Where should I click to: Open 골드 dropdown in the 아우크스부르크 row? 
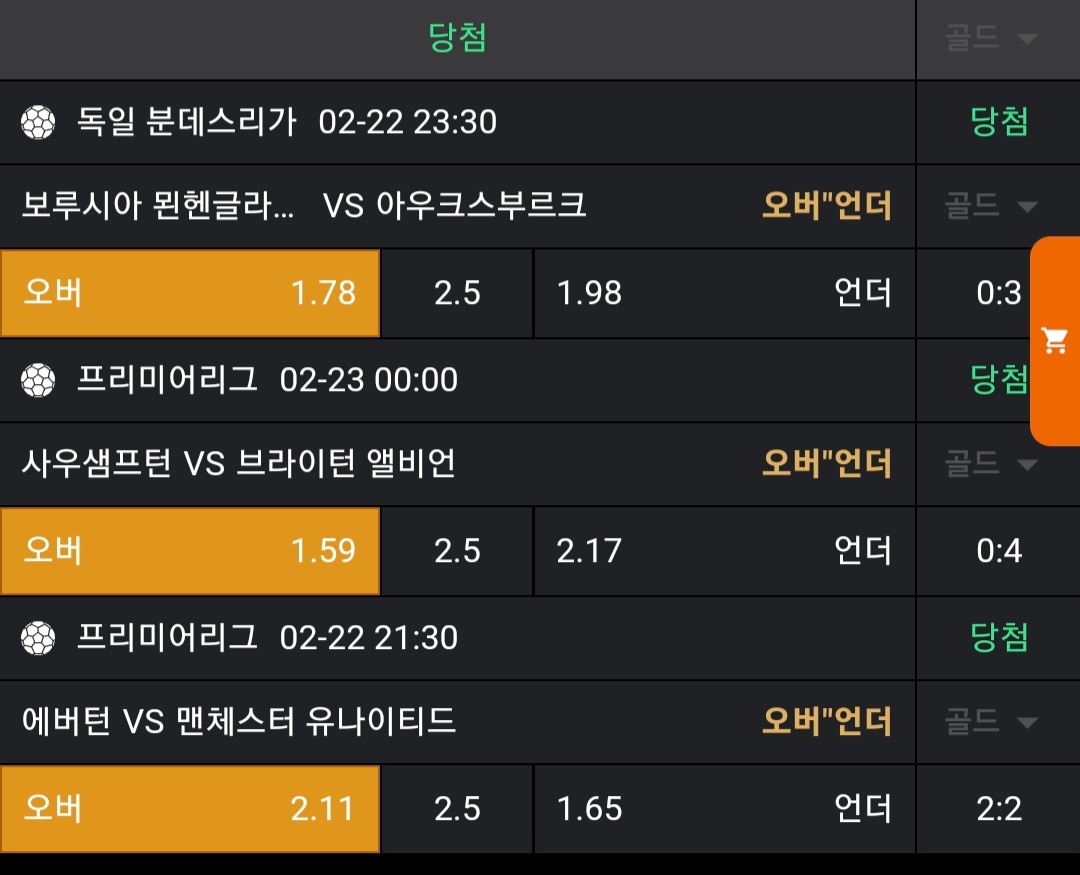click(990, 206)
